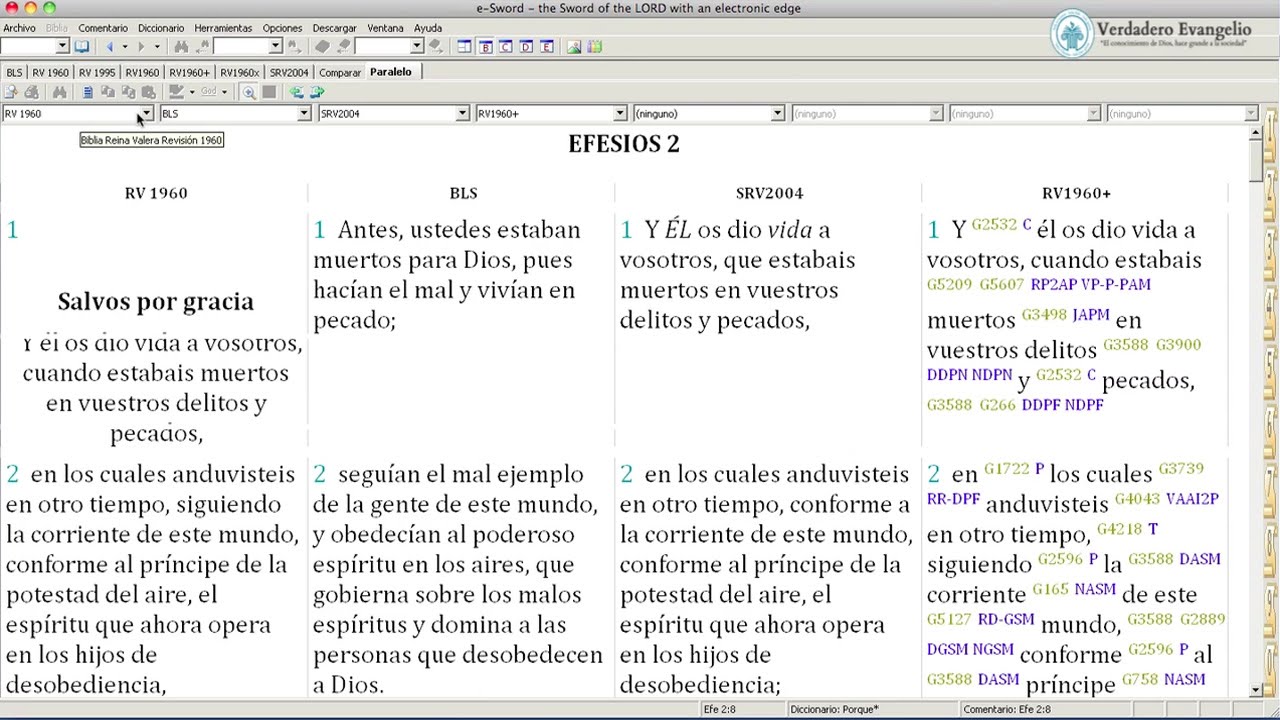
Task: Click the binoculars search icon in top toolbar
Action: tap(181, 46)
